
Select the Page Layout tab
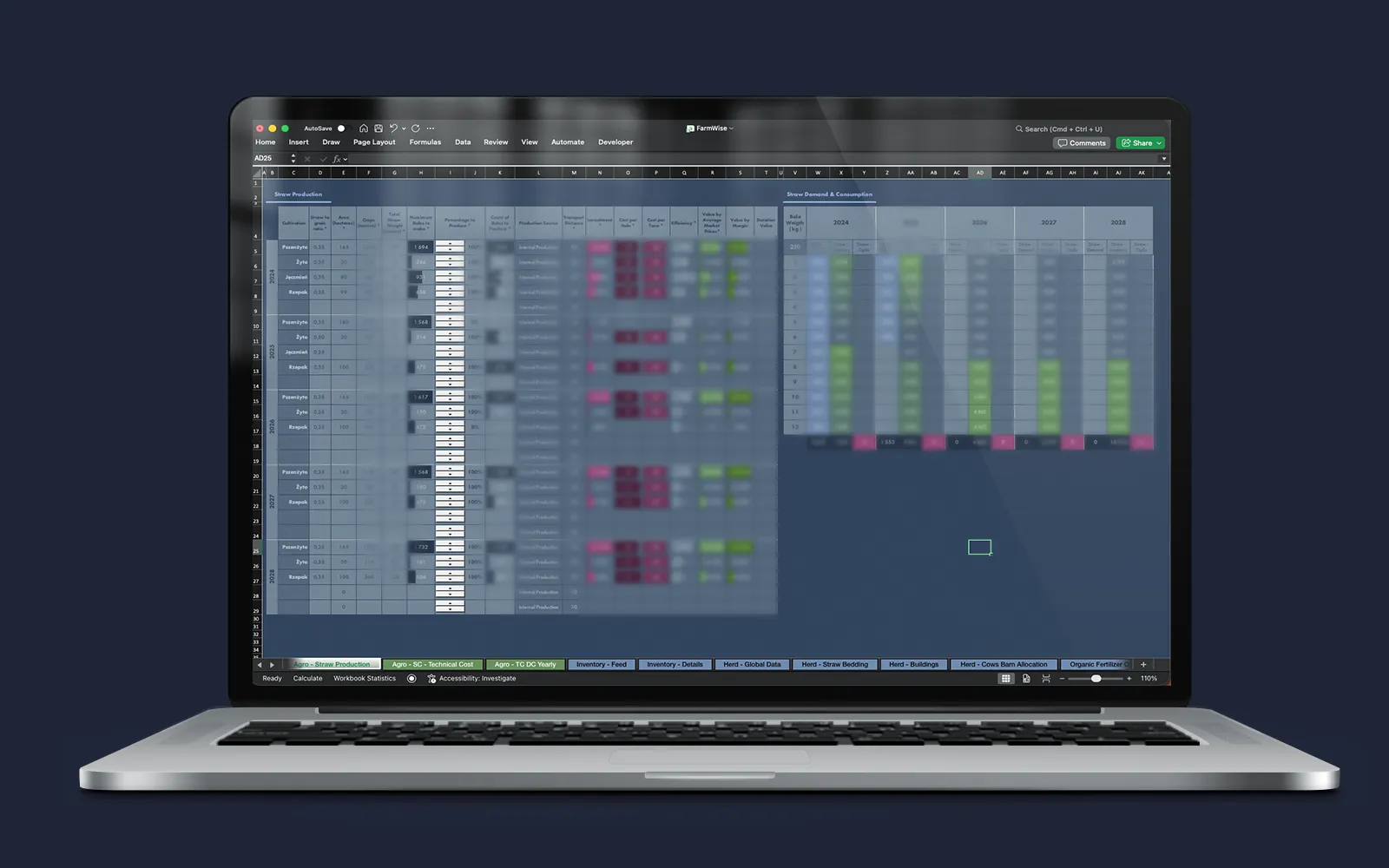[374, 142]
